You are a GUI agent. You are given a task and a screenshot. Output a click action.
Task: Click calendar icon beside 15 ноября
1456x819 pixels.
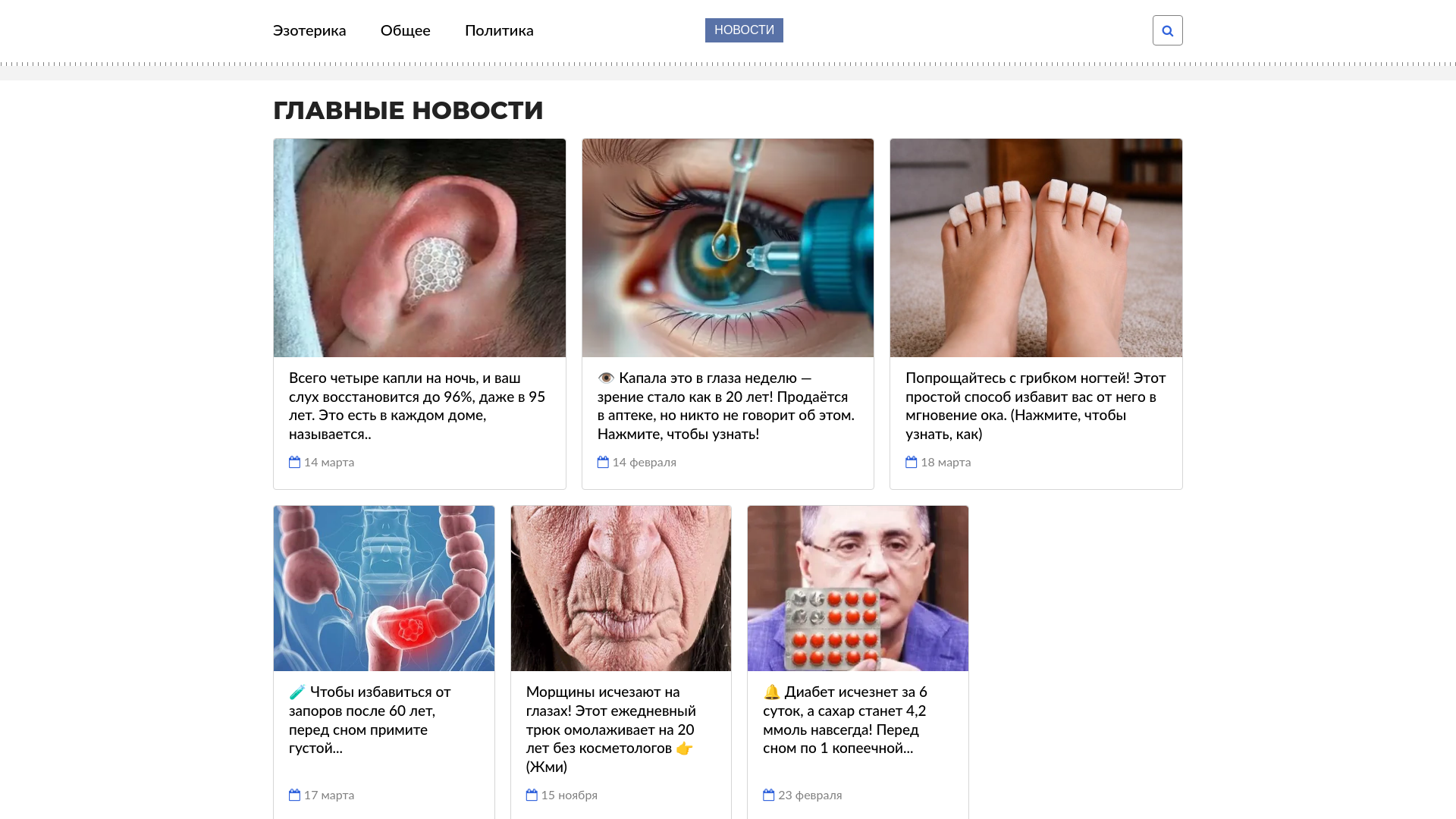tap(532, 795)
